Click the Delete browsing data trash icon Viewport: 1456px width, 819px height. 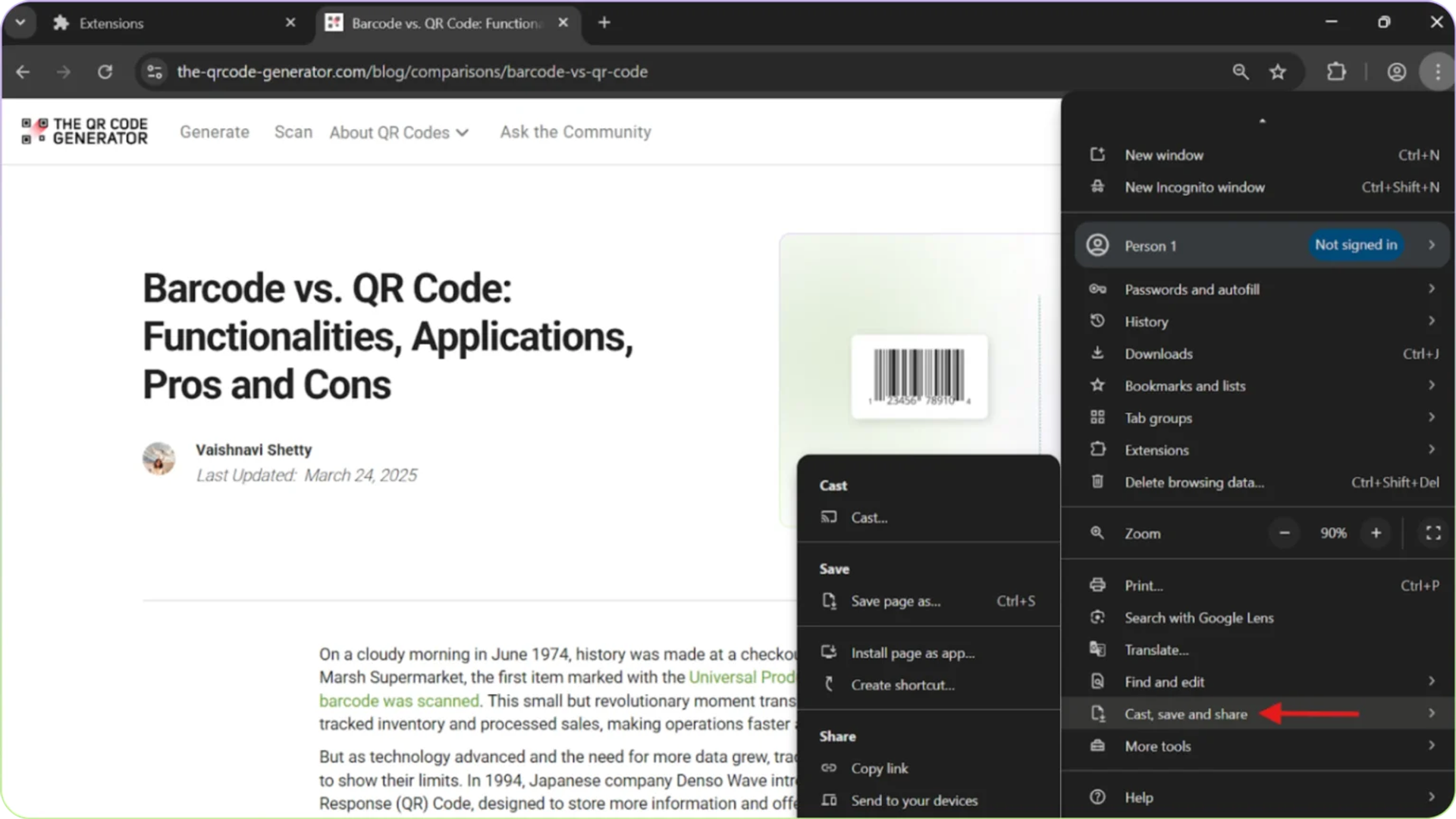pyautogui.click(x=1097, y=482)
